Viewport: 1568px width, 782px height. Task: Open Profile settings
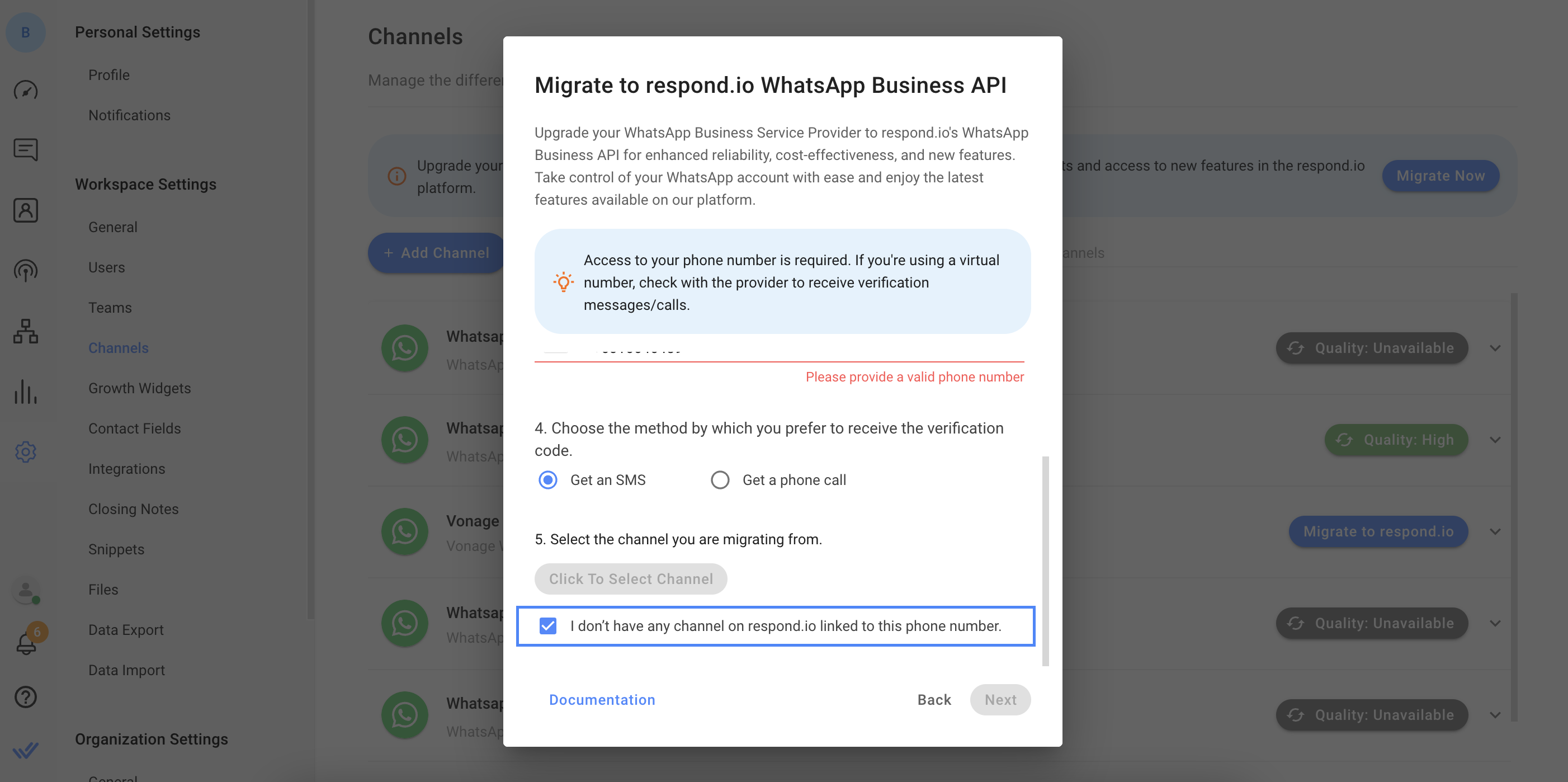109,75
